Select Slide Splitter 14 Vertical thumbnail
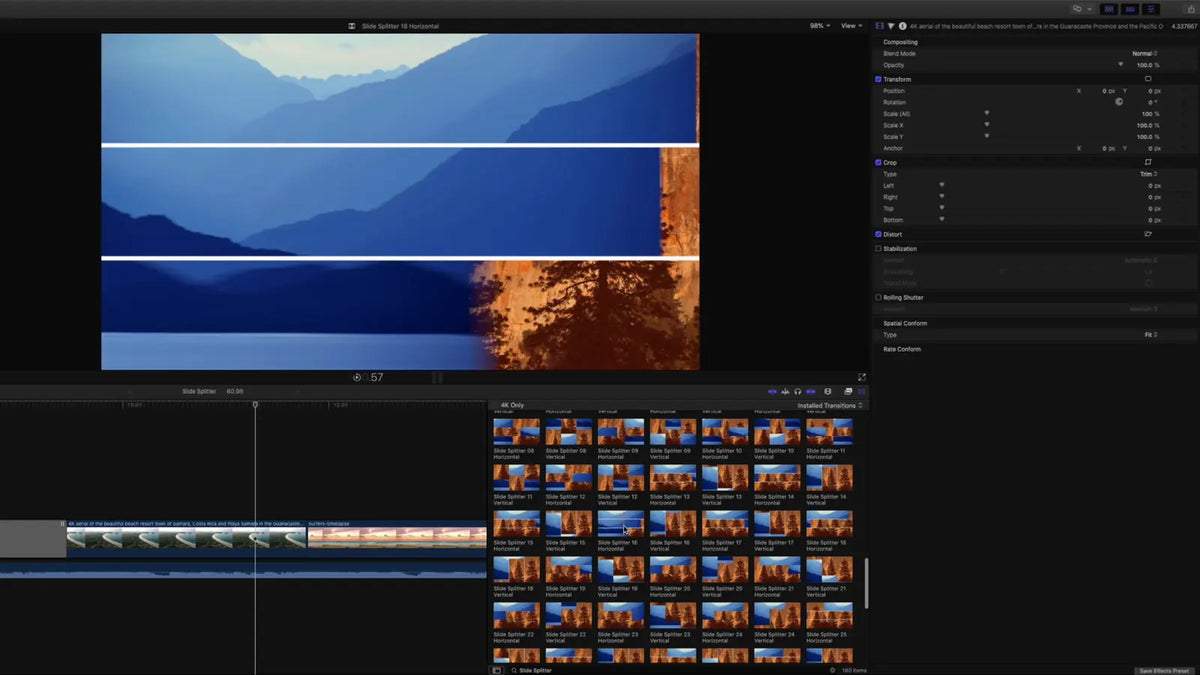The height and width of the screenshot is (675, 1200). pos(829,477)
